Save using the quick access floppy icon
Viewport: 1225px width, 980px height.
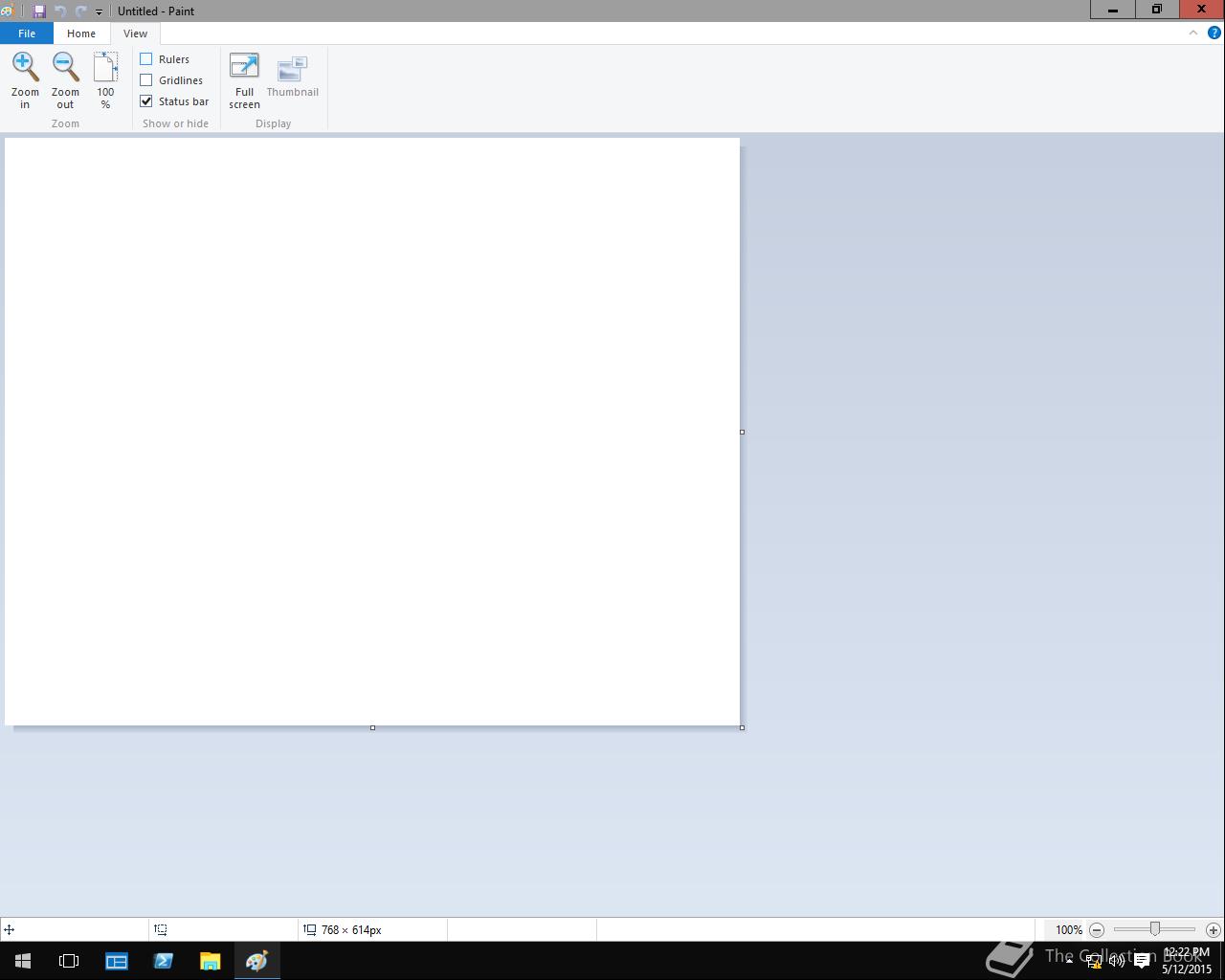point(39,11)
